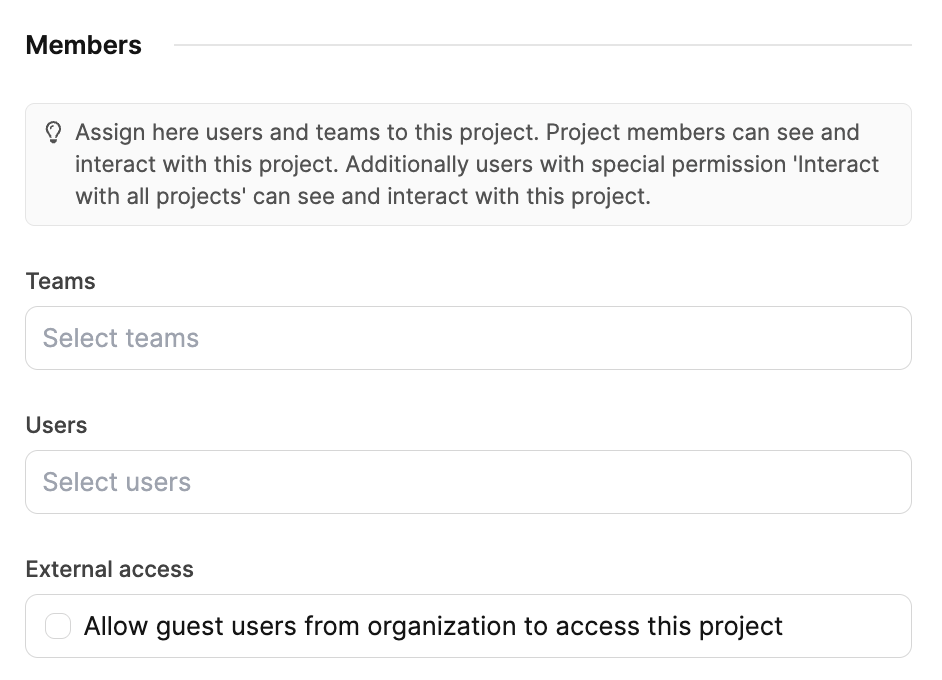Open the Select users dropdown
The image size is (942, 680).
[468, 482]
